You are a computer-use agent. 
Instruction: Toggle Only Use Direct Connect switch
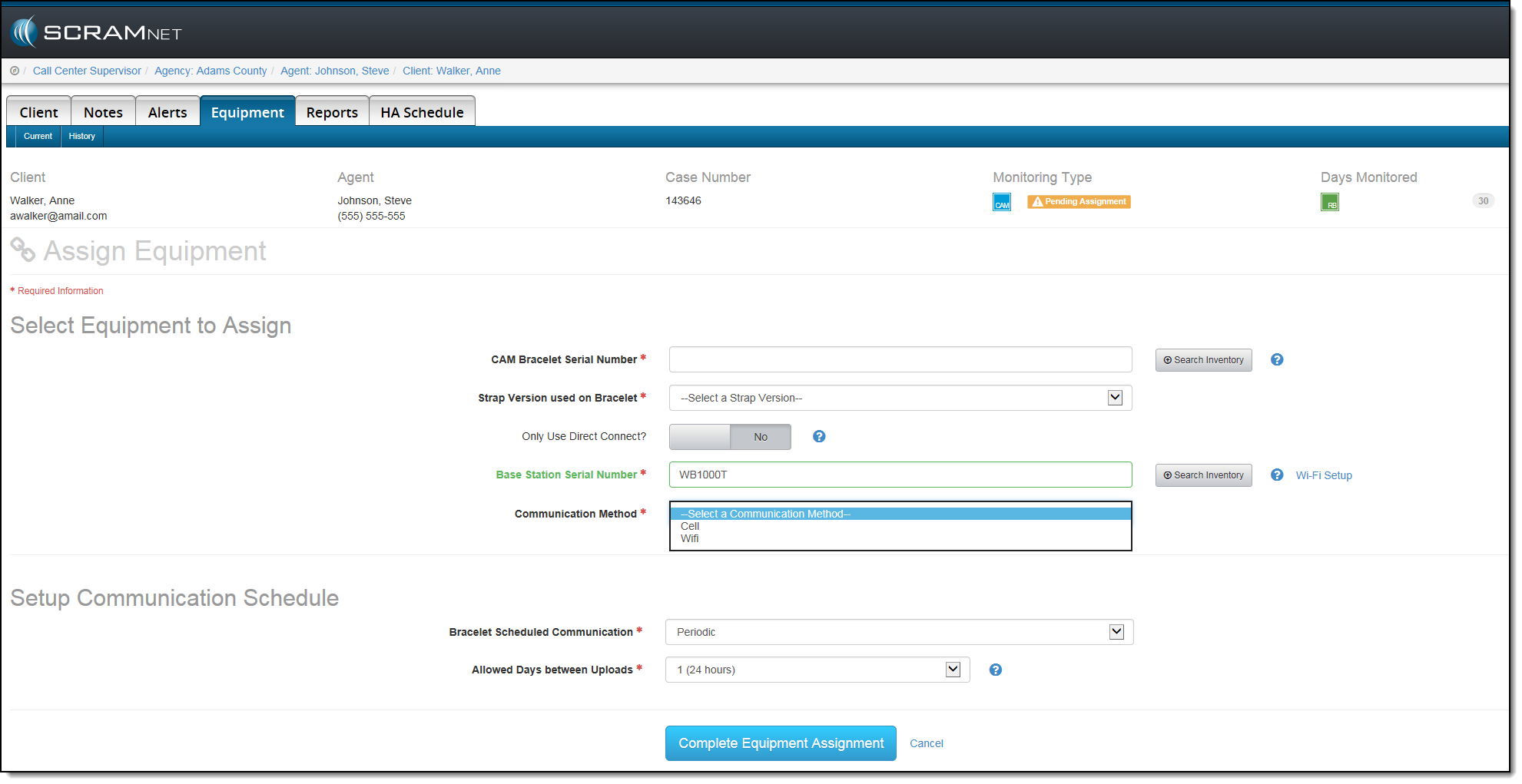click(x=730, y=437)
